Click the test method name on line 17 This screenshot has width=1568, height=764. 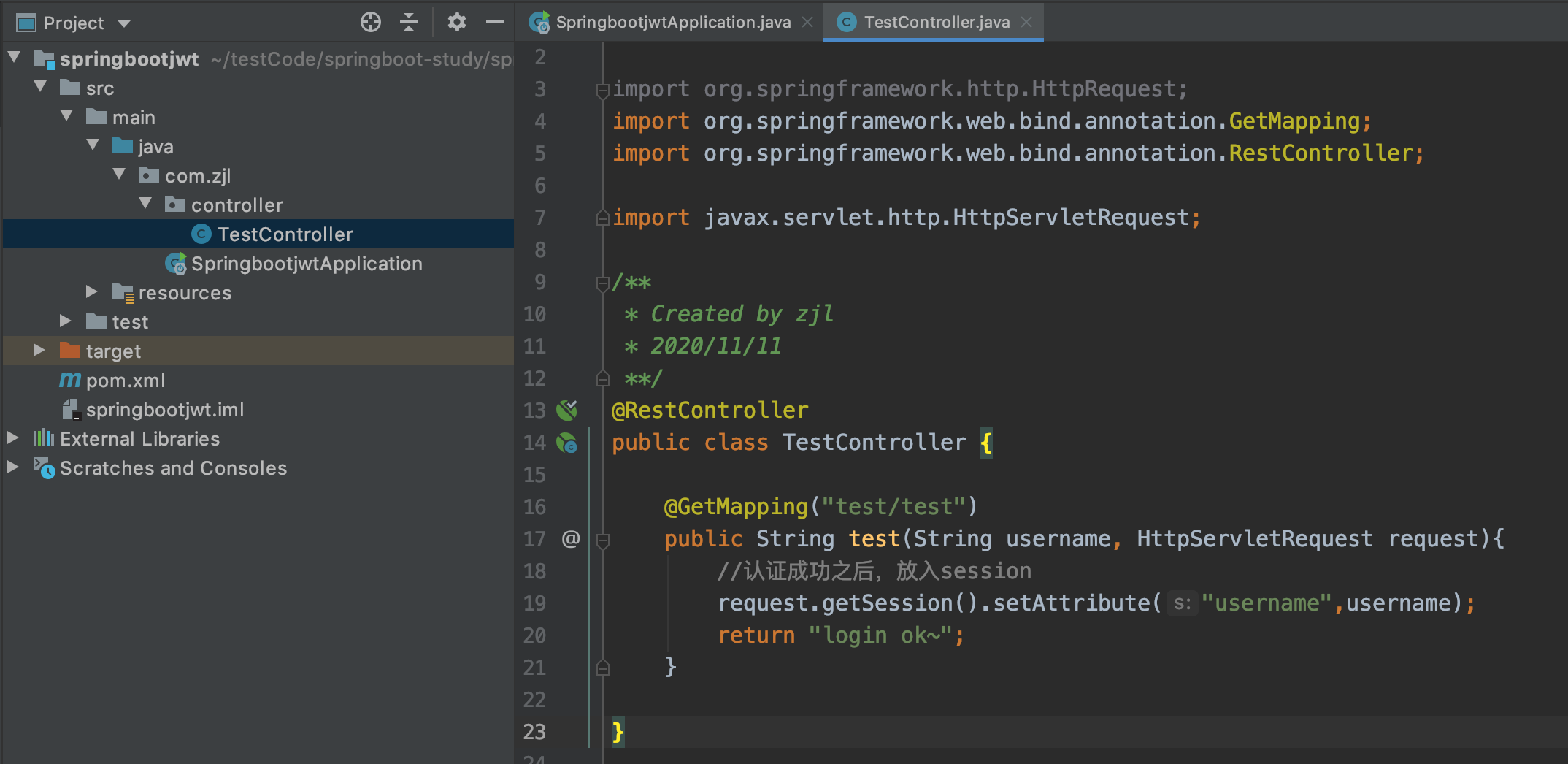[x=874, y=538]
